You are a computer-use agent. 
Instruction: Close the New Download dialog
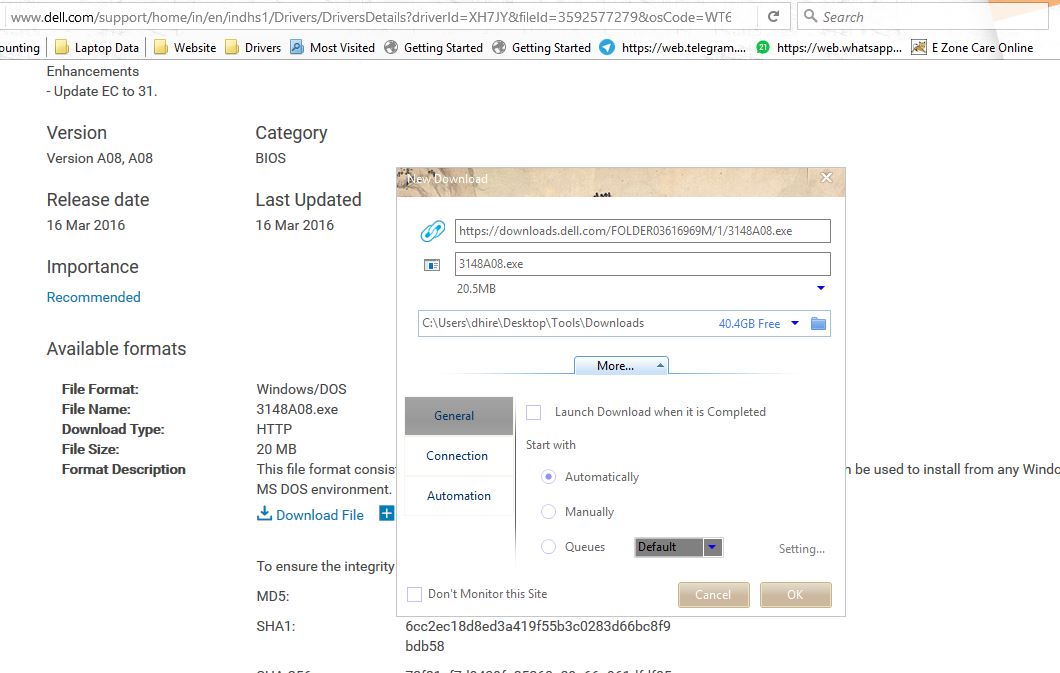[x=826, y=178]
